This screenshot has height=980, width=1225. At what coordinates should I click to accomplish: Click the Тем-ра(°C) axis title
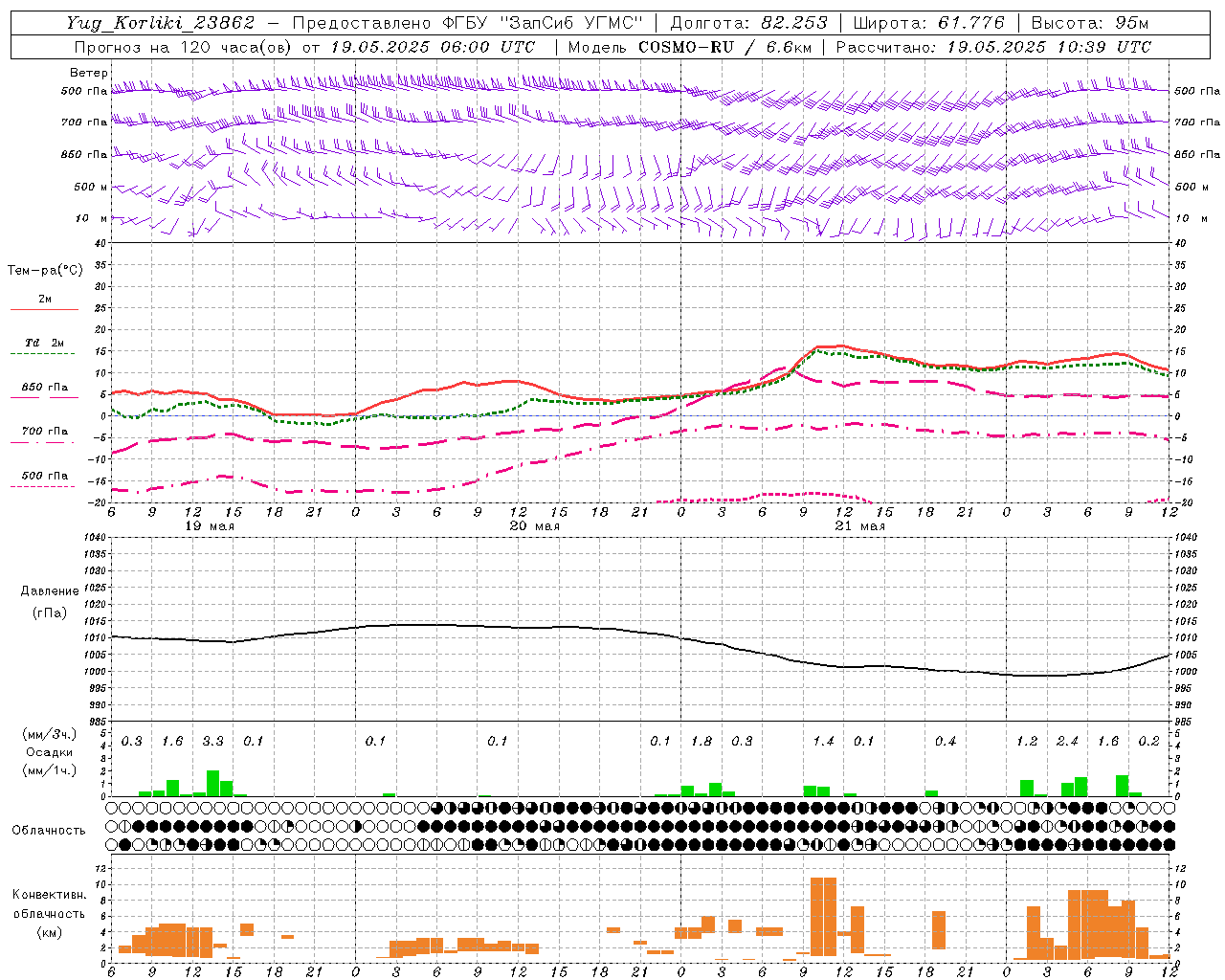(x=45, y=271)
